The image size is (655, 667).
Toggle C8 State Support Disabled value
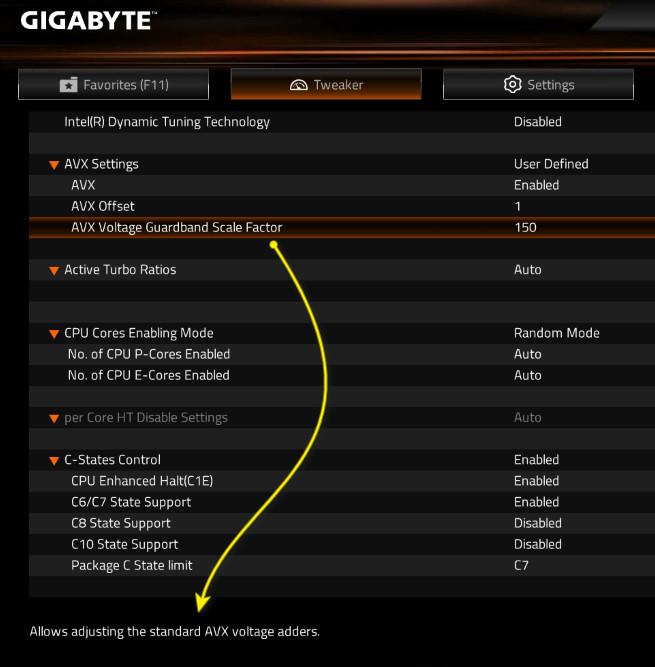[x=537, y=523]
